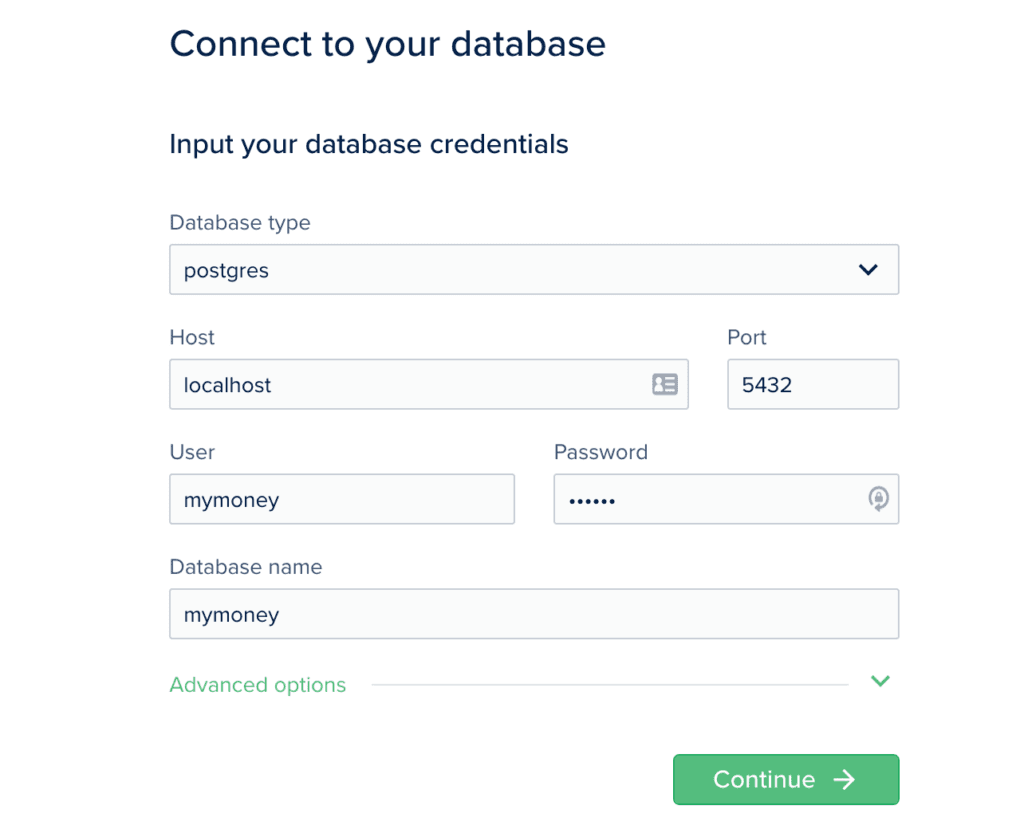The width and height of the screenshot is (1024, 829).
Task: Focus the masked Password input field
Action: pyautogui.click(x=726, y=499)
